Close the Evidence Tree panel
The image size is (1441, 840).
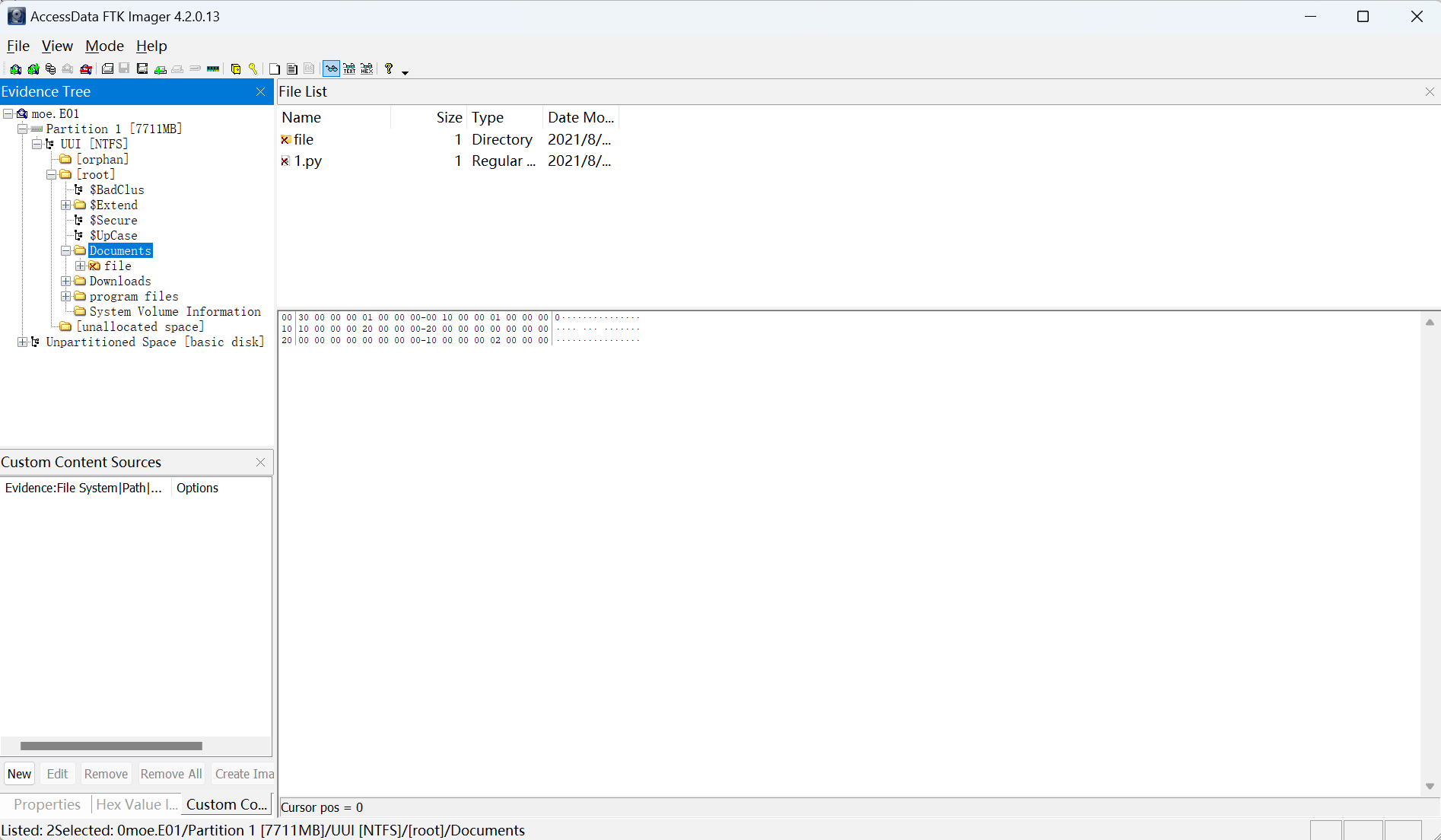(x=261, y=91)
